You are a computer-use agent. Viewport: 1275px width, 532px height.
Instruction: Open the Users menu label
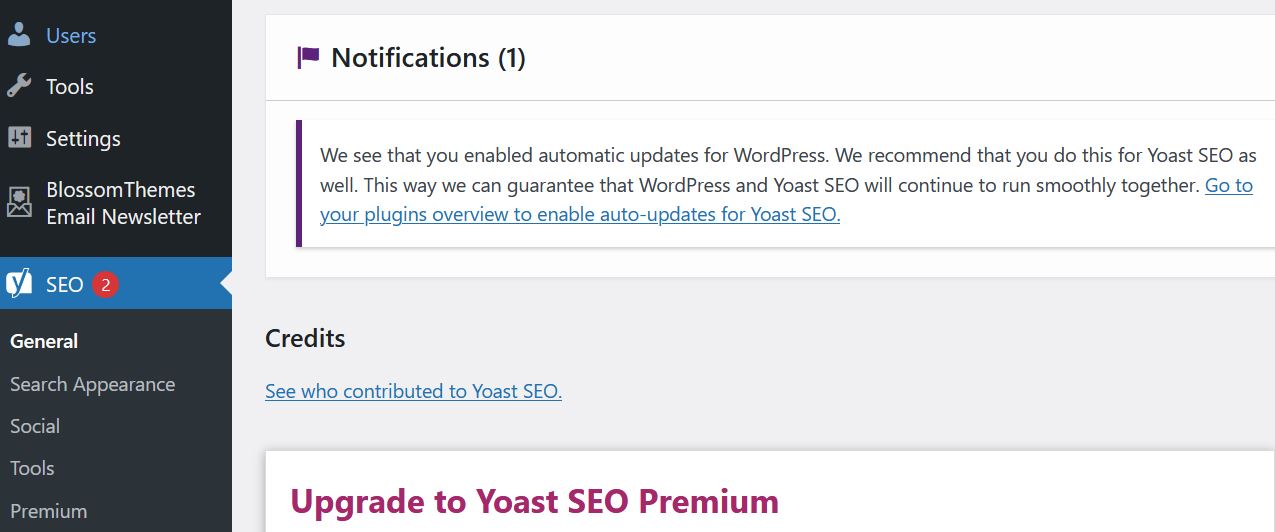pyautogui.click(x=71, y=36)
